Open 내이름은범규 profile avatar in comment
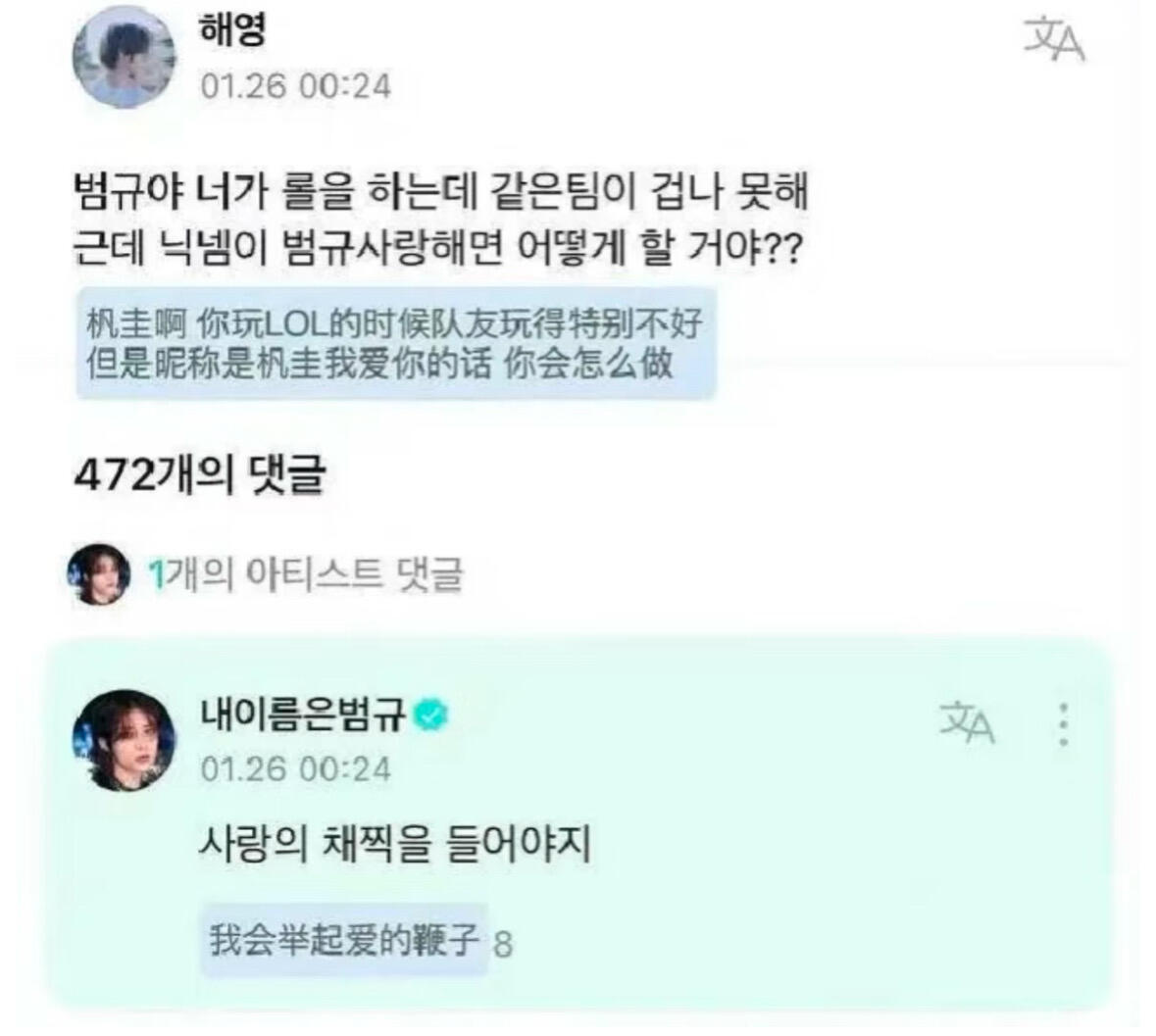1156x1036 pixels. [x=124, y=741]
